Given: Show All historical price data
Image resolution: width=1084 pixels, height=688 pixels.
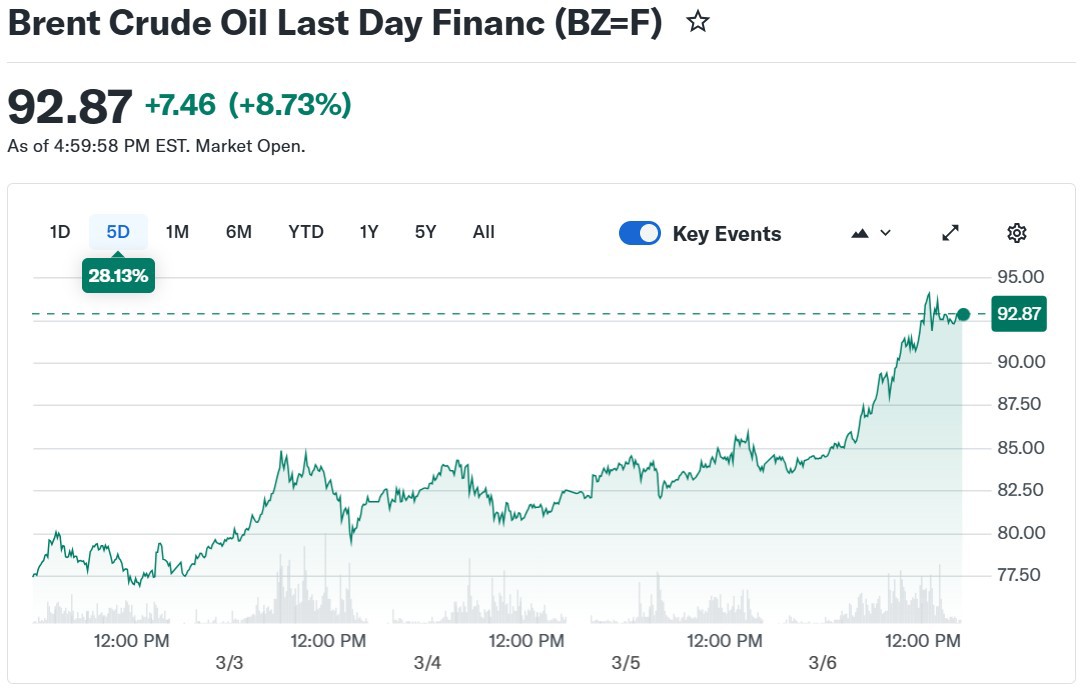Looking at the screenshot, I should pyautogui.click(x=484, y=232).
